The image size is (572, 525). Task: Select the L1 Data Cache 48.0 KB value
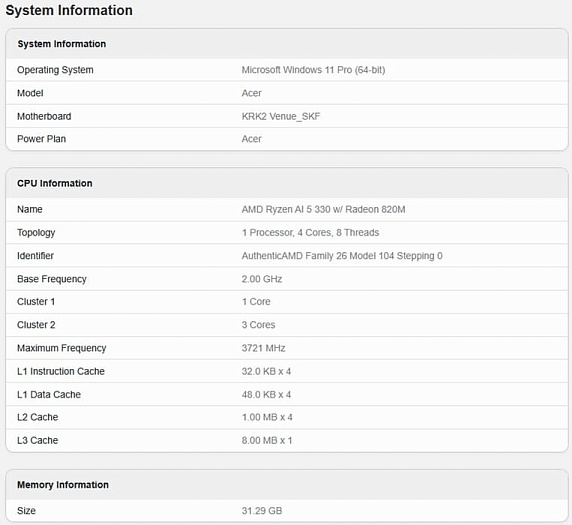[266, 394]
